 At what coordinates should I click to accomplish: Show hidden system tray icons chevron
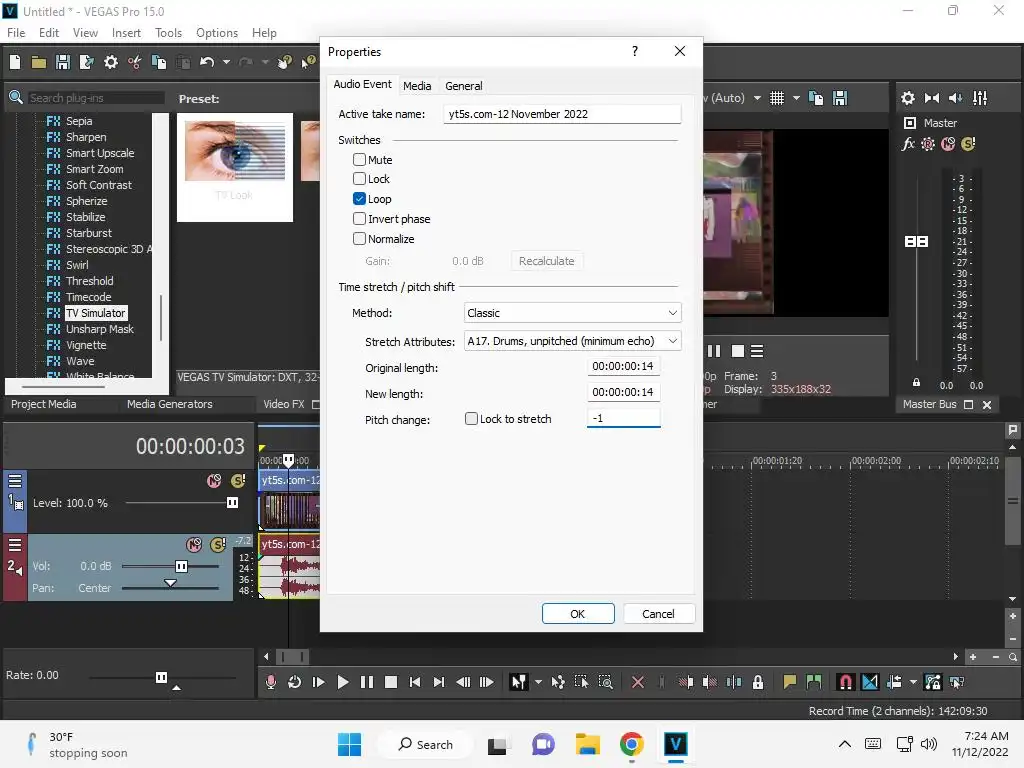pos(844,744)
